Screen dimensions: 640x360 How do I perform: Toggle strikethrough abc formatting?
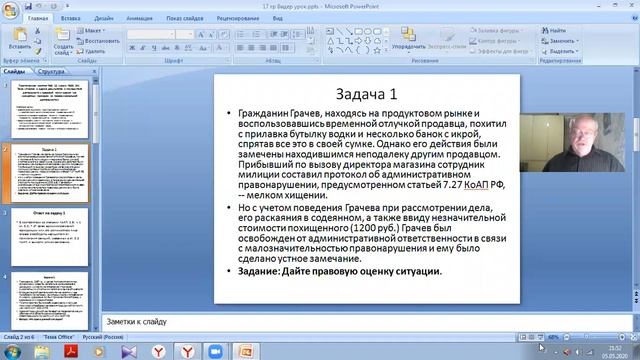coord(165,48)
